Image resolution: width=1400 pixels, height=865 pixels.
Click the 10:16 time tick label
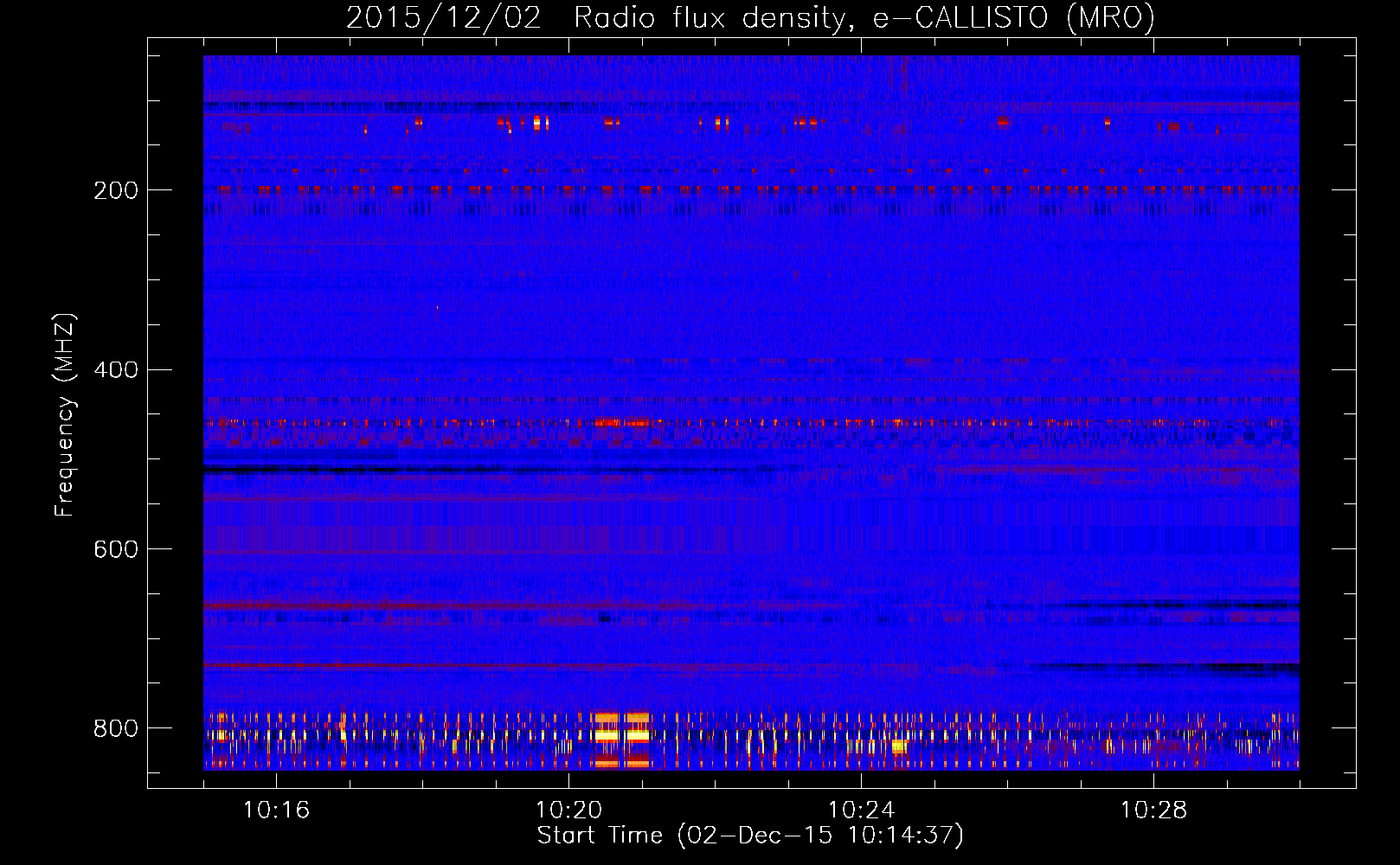pyautogui.click(x=276, y=811)
